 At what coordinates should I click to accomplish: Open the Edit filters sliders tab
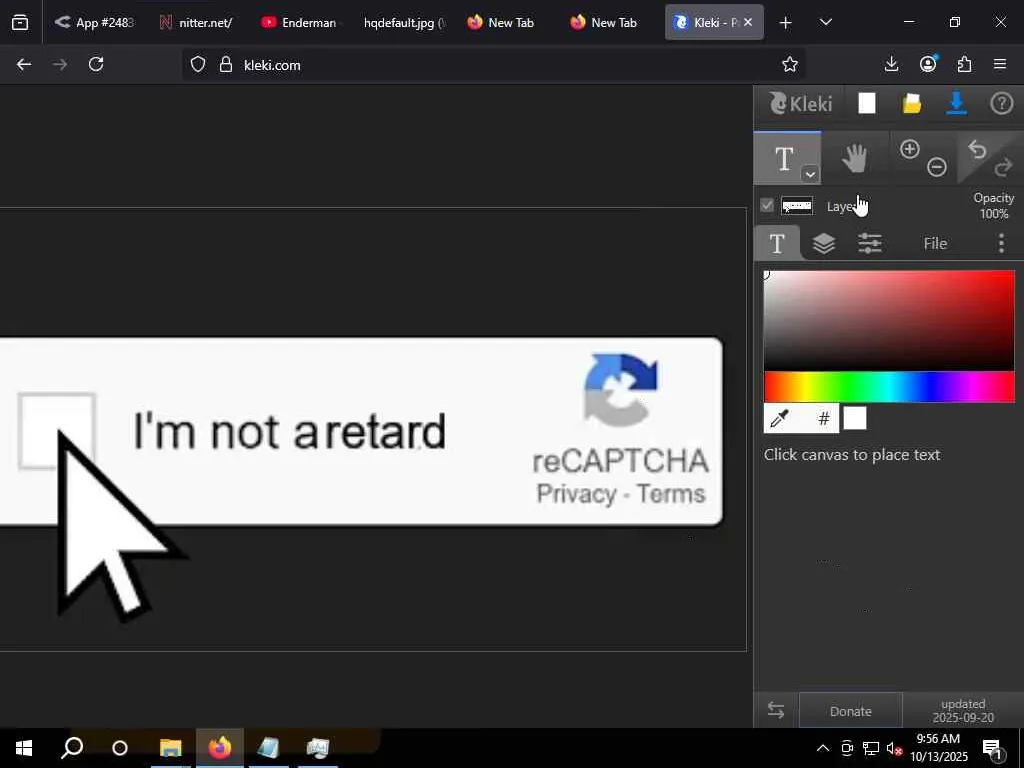(x=869, y=244)
